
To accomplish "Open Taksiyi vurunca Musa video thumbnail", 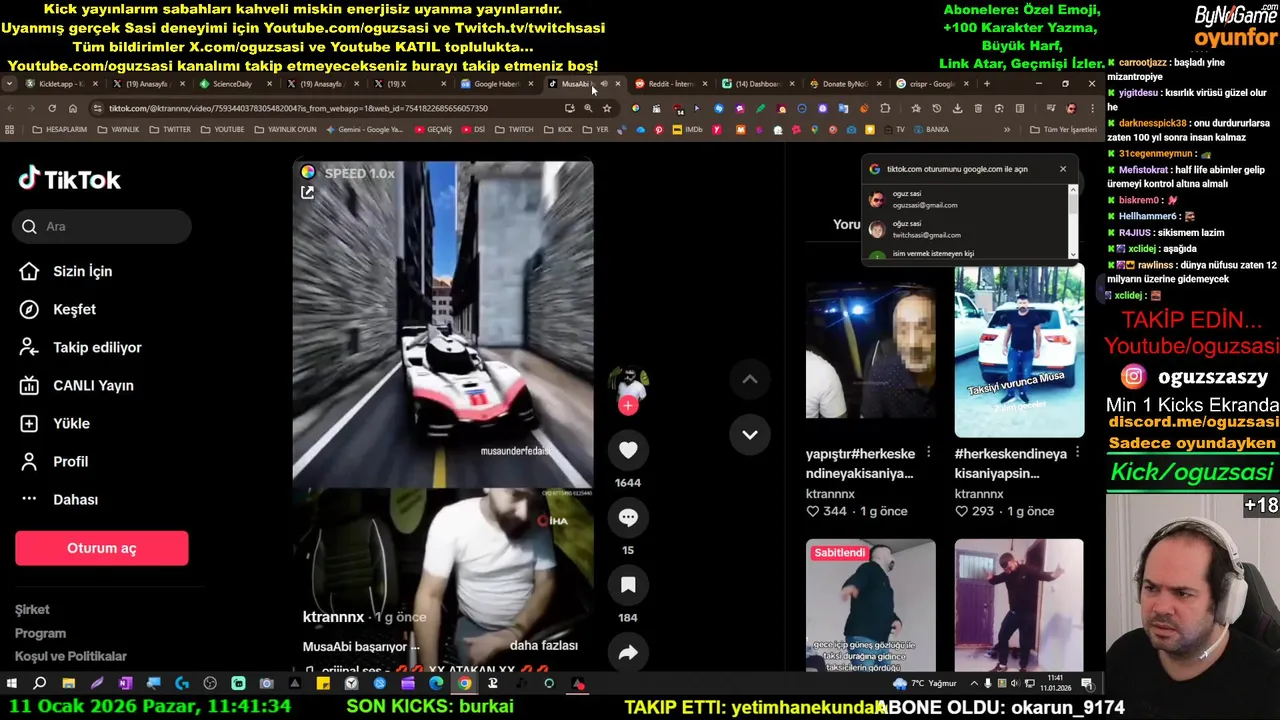I will coord(1019,351).
